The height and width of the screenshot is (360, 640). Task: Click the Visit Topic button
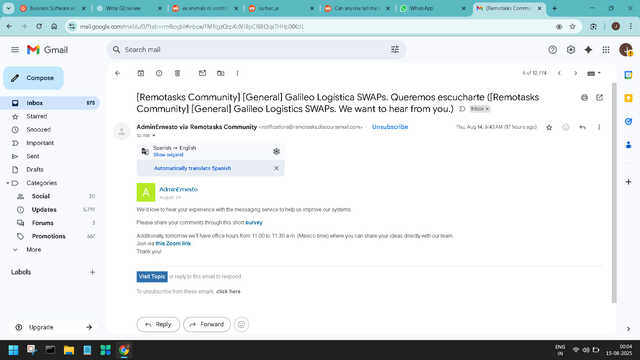(x=152, y=277)
